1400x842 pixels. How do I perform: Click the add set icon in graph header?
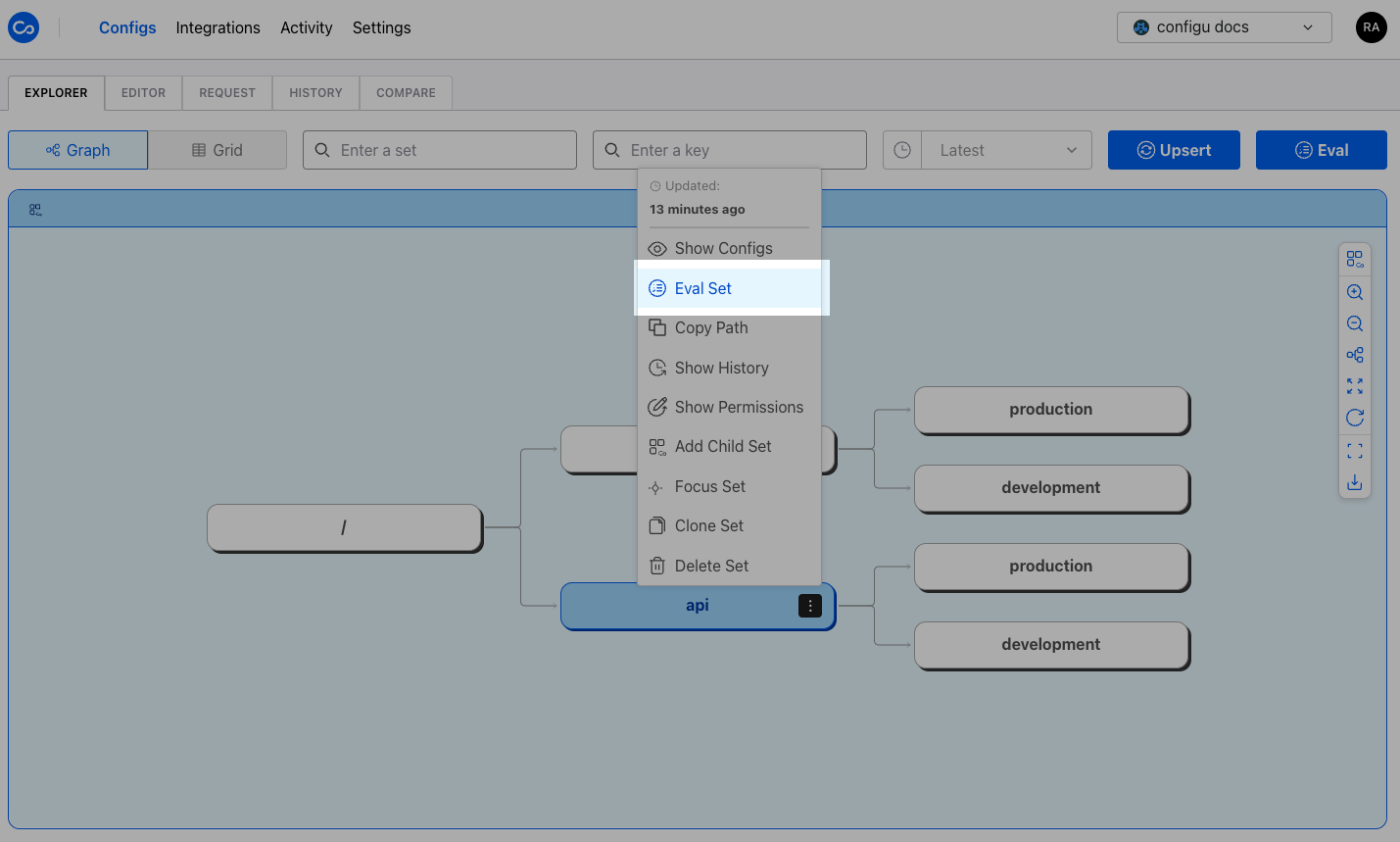[35, 210]
